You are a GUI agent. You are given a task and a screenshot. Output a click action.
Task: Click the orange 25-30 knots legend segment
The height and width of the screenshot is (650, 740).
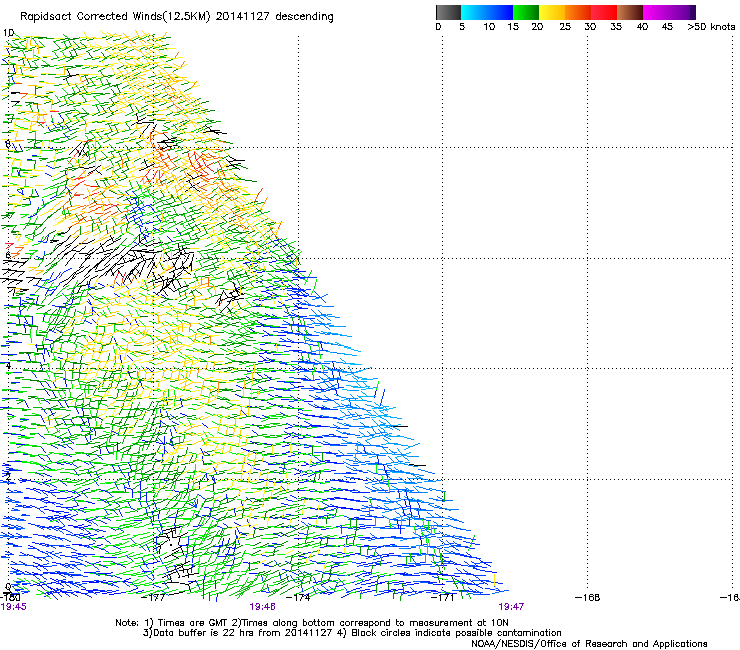(x=578, y=12)
